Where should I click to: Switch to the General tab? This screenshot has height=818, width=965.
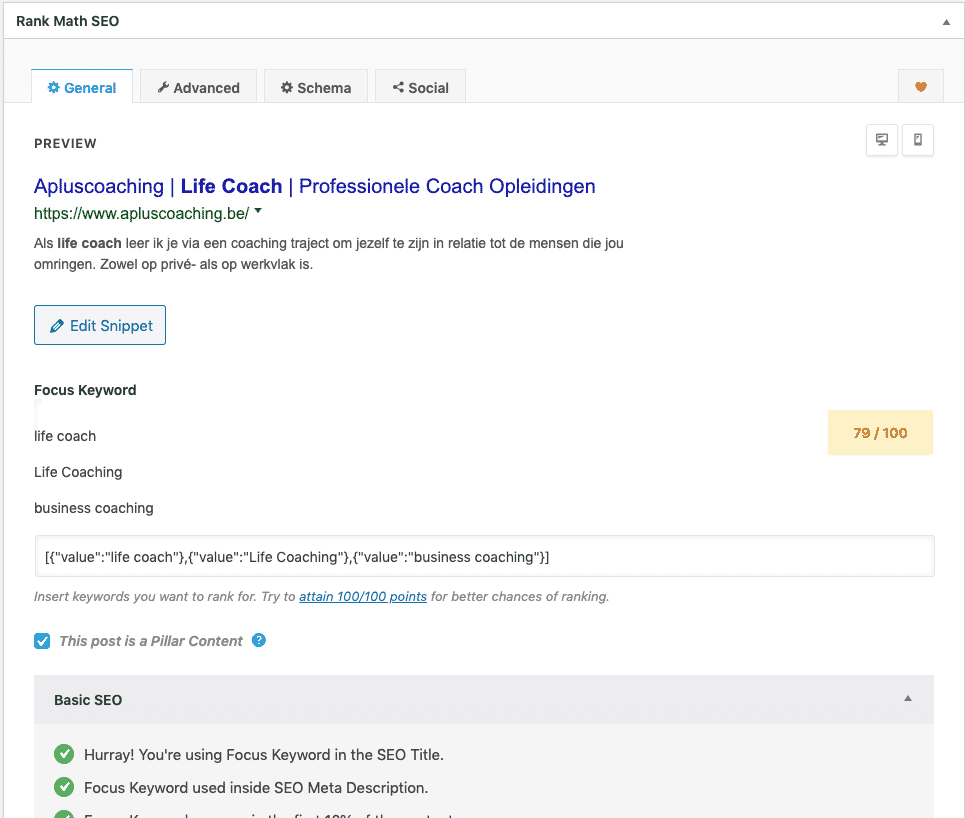coord(82,87)
